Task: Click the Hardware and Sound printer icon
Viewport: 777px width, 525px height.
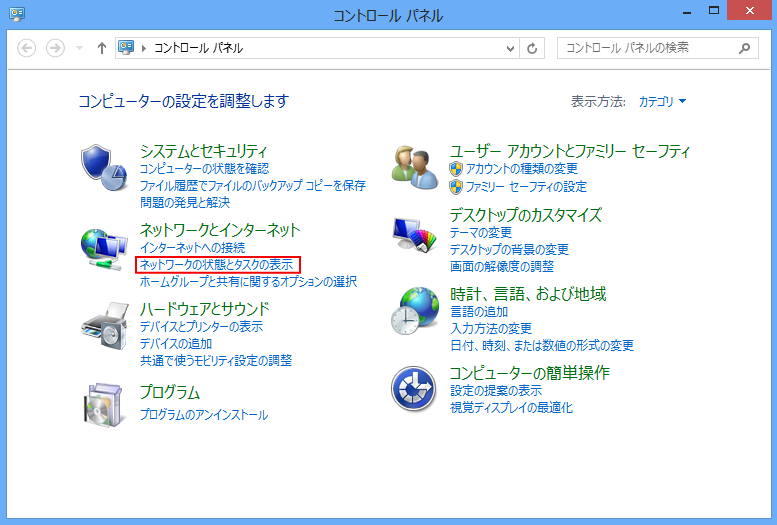Action: click(x=105, y=326)
